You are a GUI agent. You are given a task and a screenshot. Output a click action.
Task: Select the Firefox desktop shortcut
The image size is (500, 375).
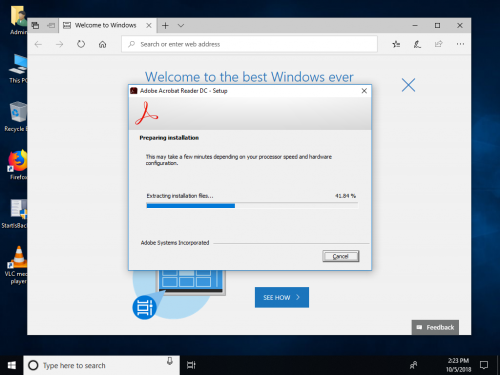point(18,165)
